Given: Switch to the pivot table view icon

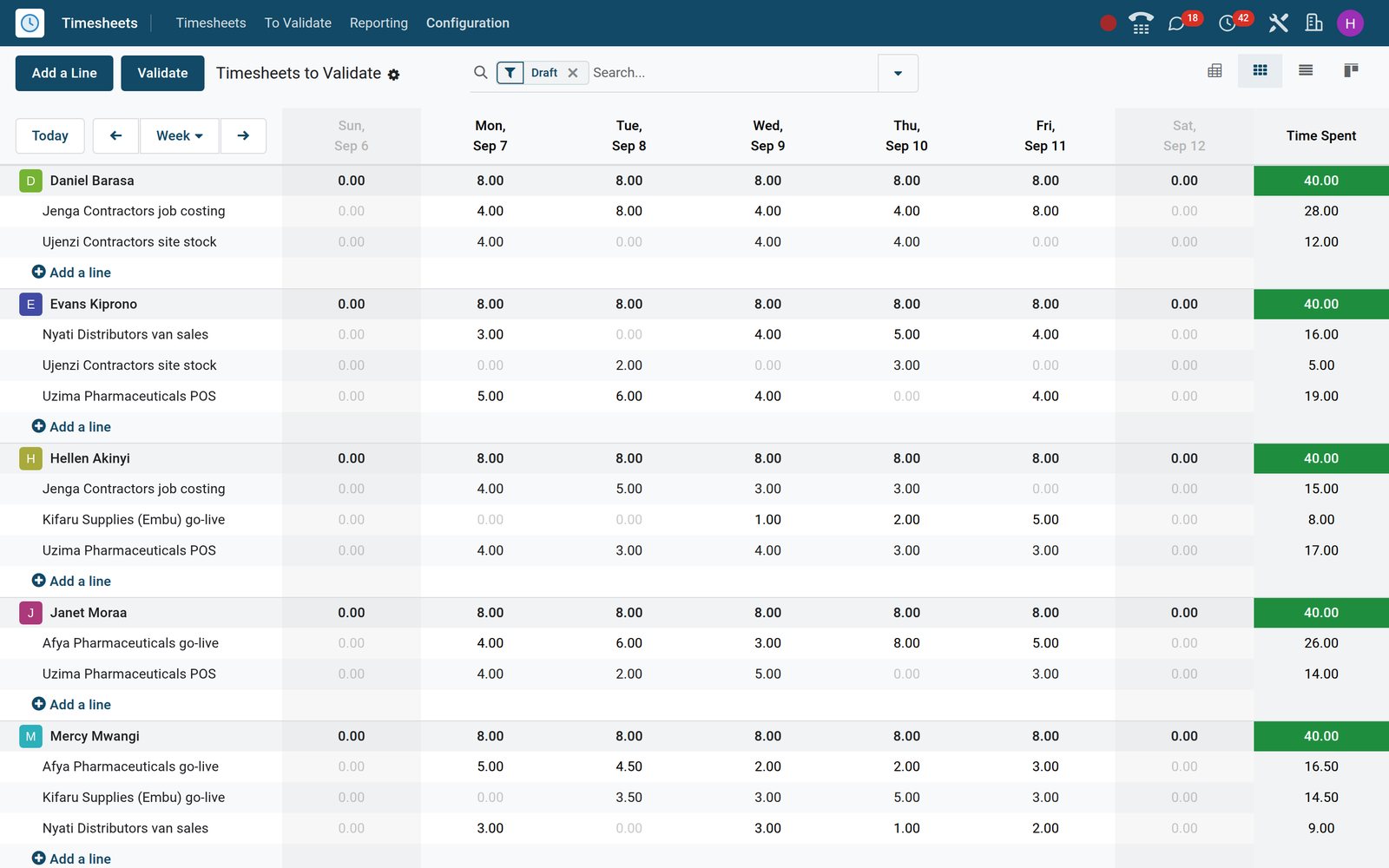Looking at the screenshot, I should pyautogui.click(x=1215, y=70).
